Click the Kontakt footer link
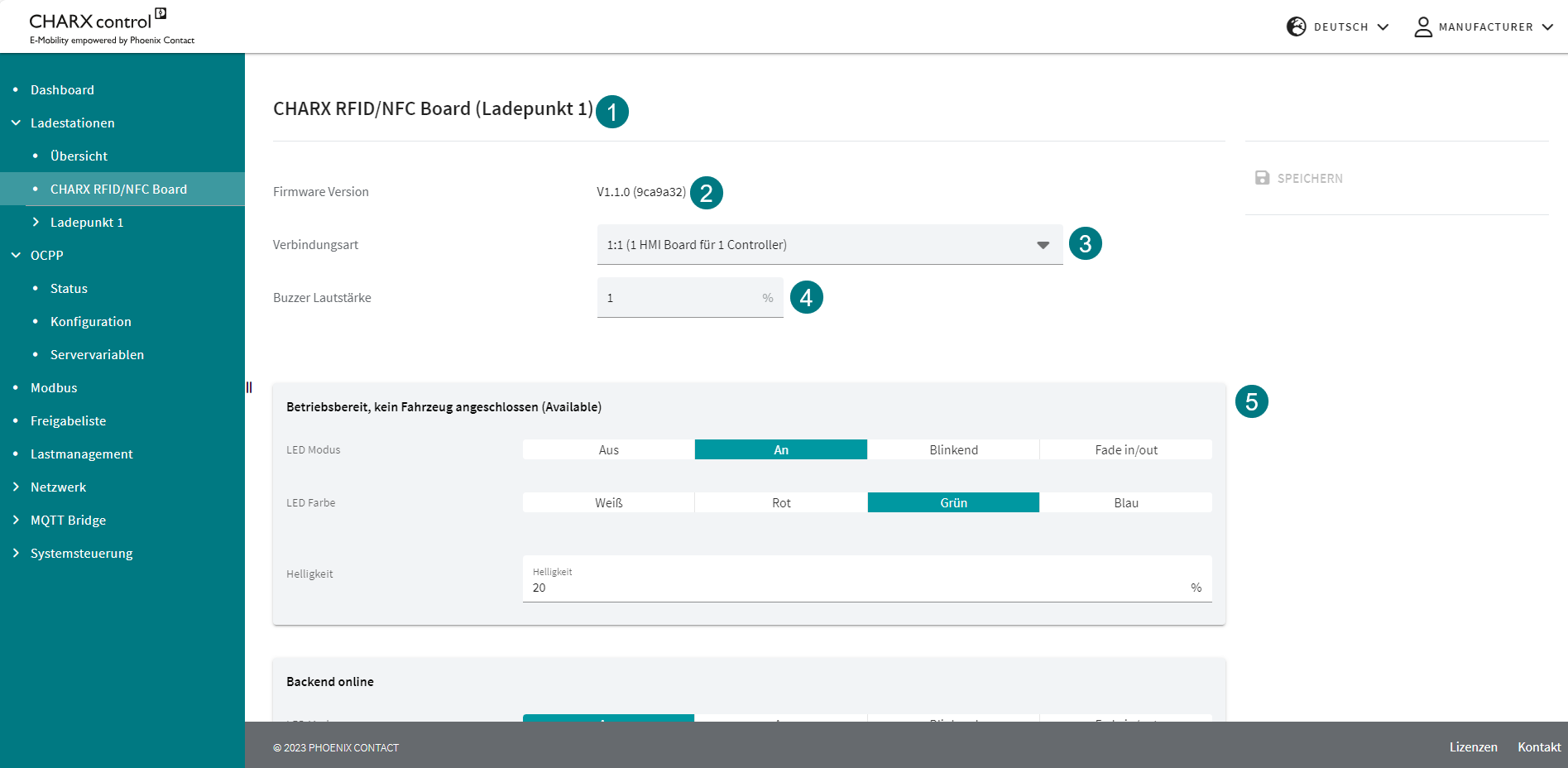Image resolution: width=1568 pixels, height=768 pixels. 1538,746
